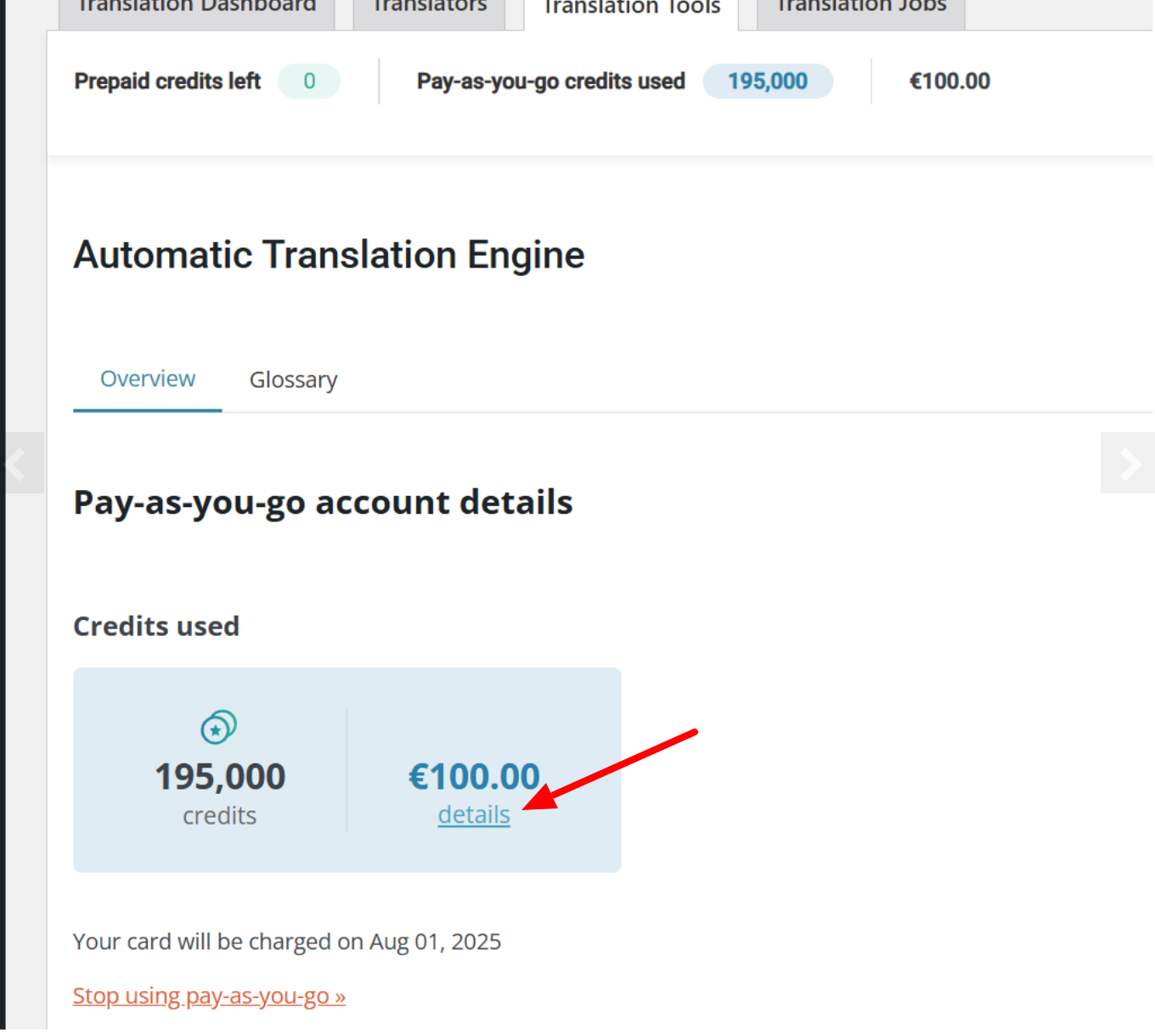Viewport: 1155px width, 1036px height.
Task: Click the €100.00 amount in credits card
Action: coord(474,776)
